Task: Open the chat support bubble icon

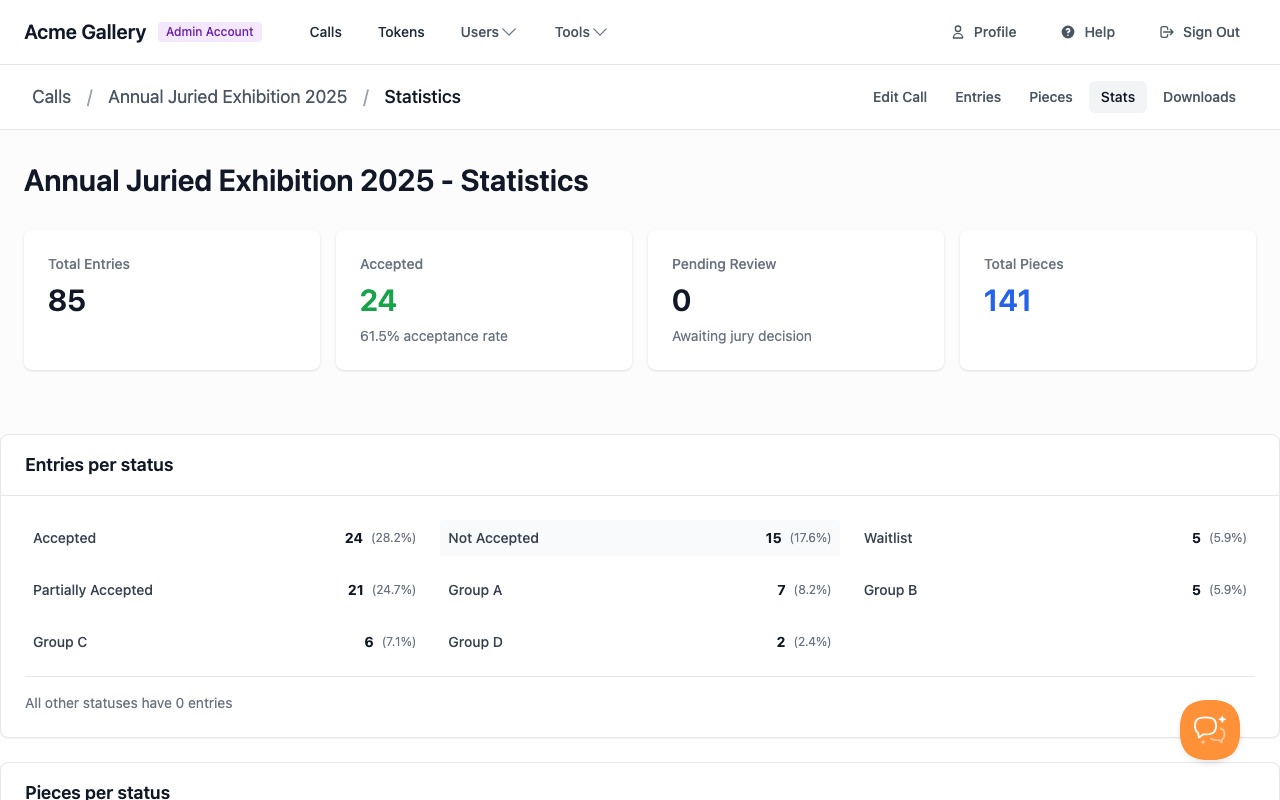Action: (1209, 730)
